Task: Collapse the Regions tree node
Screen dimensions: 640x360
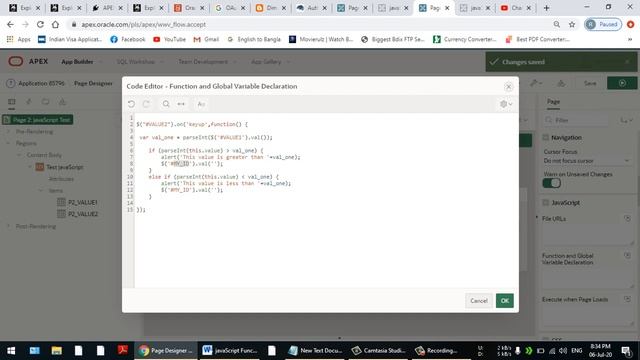Action: pyautogui.click(x=9, y=143)
